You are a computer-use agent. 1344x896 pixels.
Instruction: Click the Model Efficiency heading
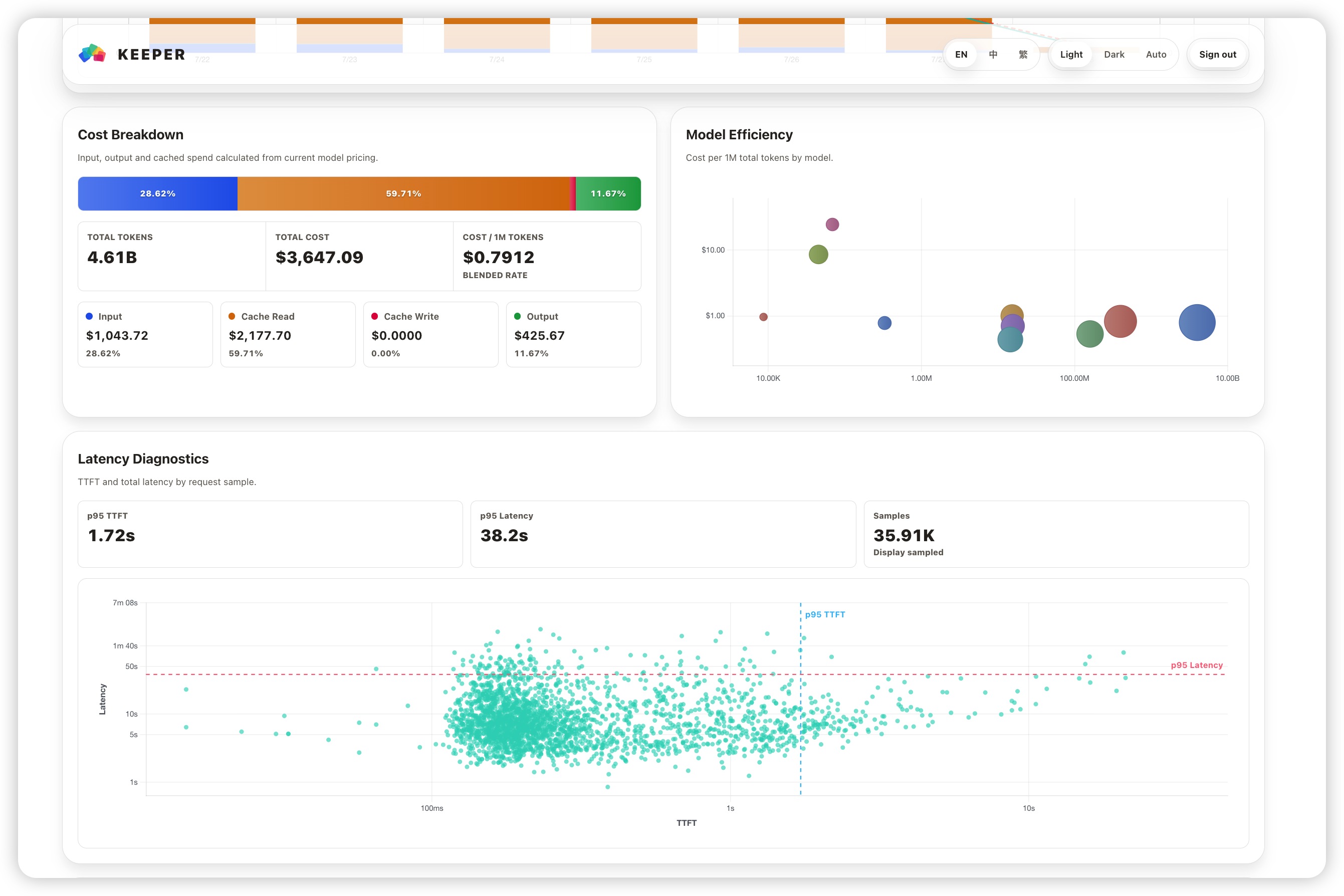point(740,135)
